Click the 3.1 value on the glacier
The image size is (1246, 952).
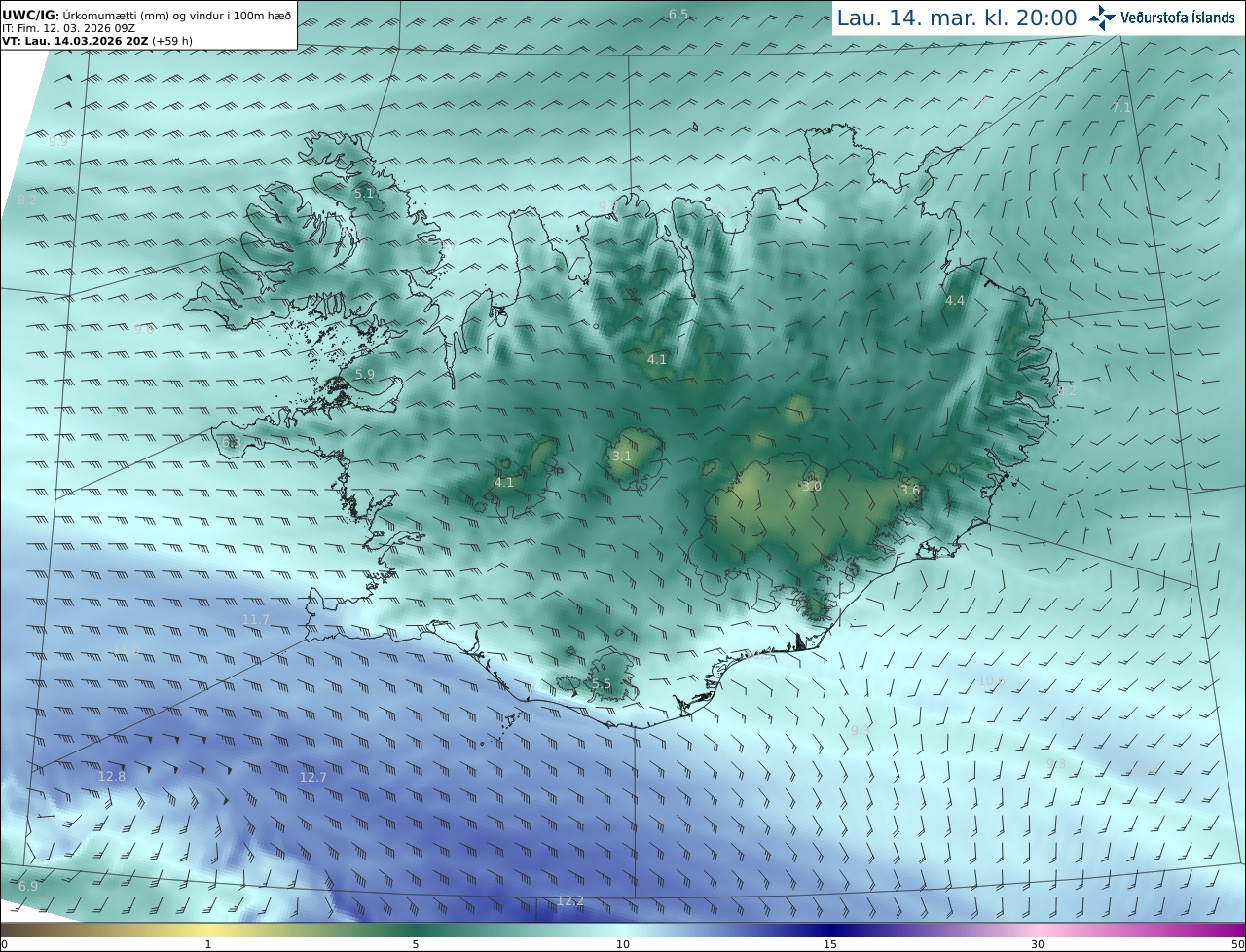(621, 456)
